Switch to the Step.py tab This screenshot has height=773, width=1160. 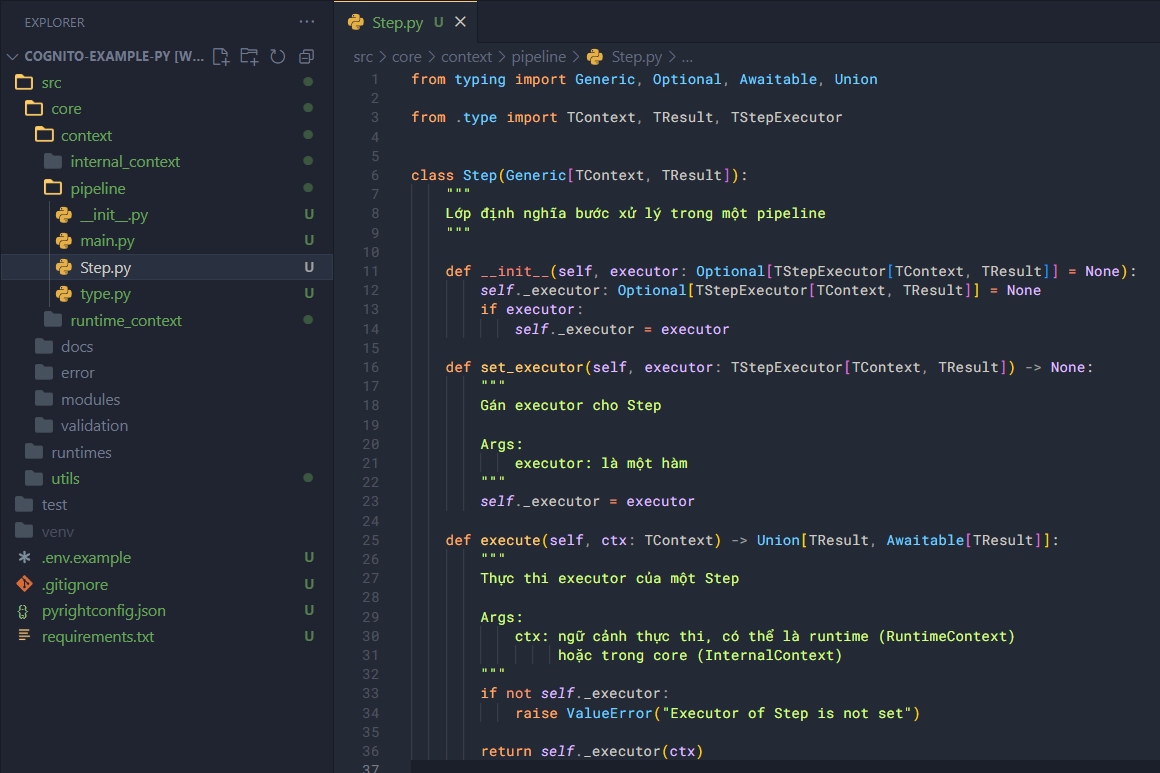pyautogui.click(x=397, y=22)
